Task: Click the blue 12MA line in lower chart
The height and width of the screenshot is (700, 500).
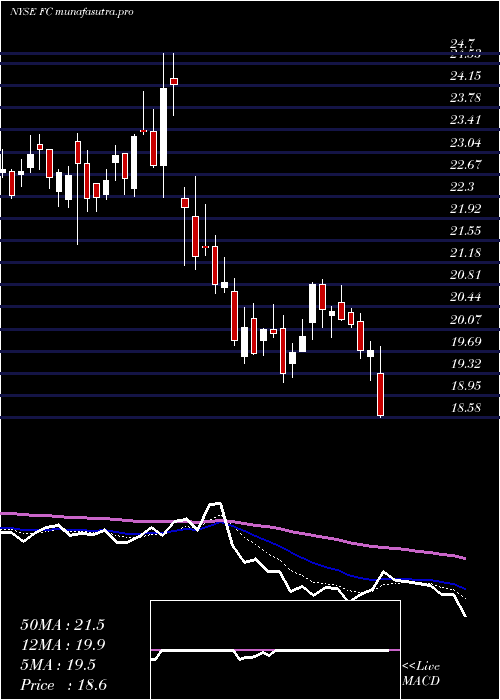Action: pos(286,549)
